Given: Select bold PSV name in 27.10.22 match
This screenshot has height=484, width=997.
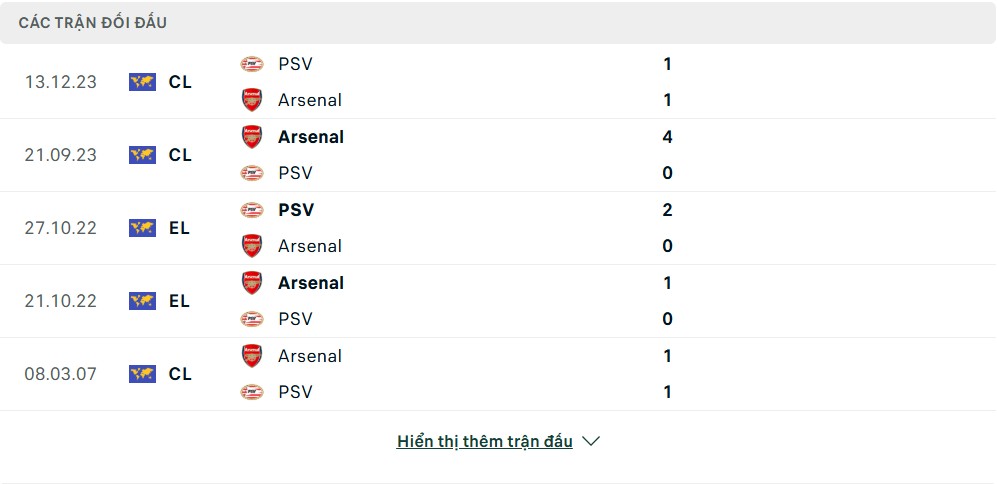Looking at the screenshot, I should pos(296,210).
